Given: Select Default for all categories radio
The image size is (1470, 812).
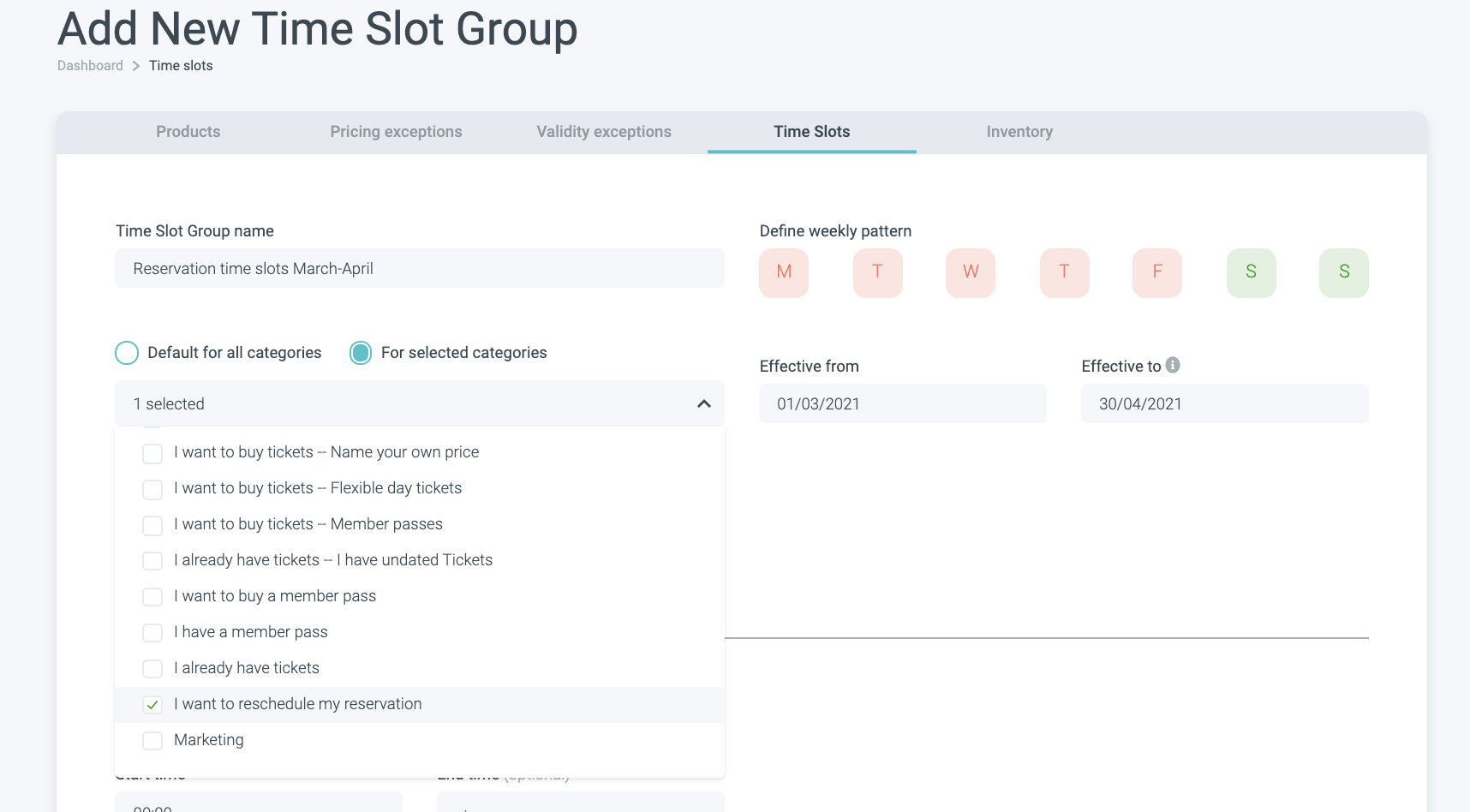Looking at the screenshot, I should pos(127,353).
